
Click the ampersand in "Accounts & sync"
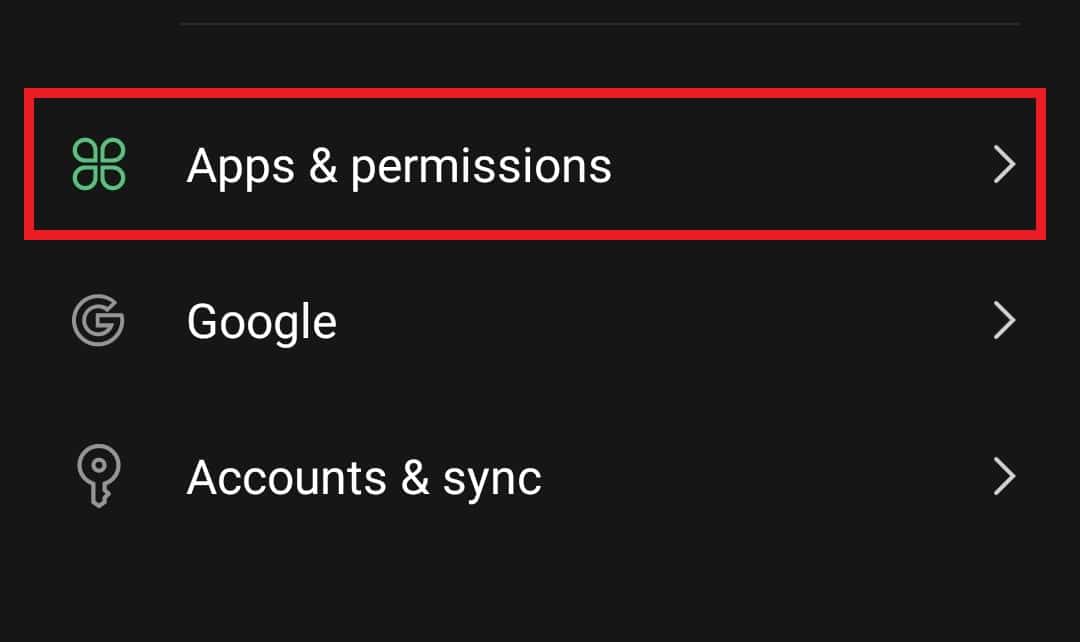pos(415,477)
